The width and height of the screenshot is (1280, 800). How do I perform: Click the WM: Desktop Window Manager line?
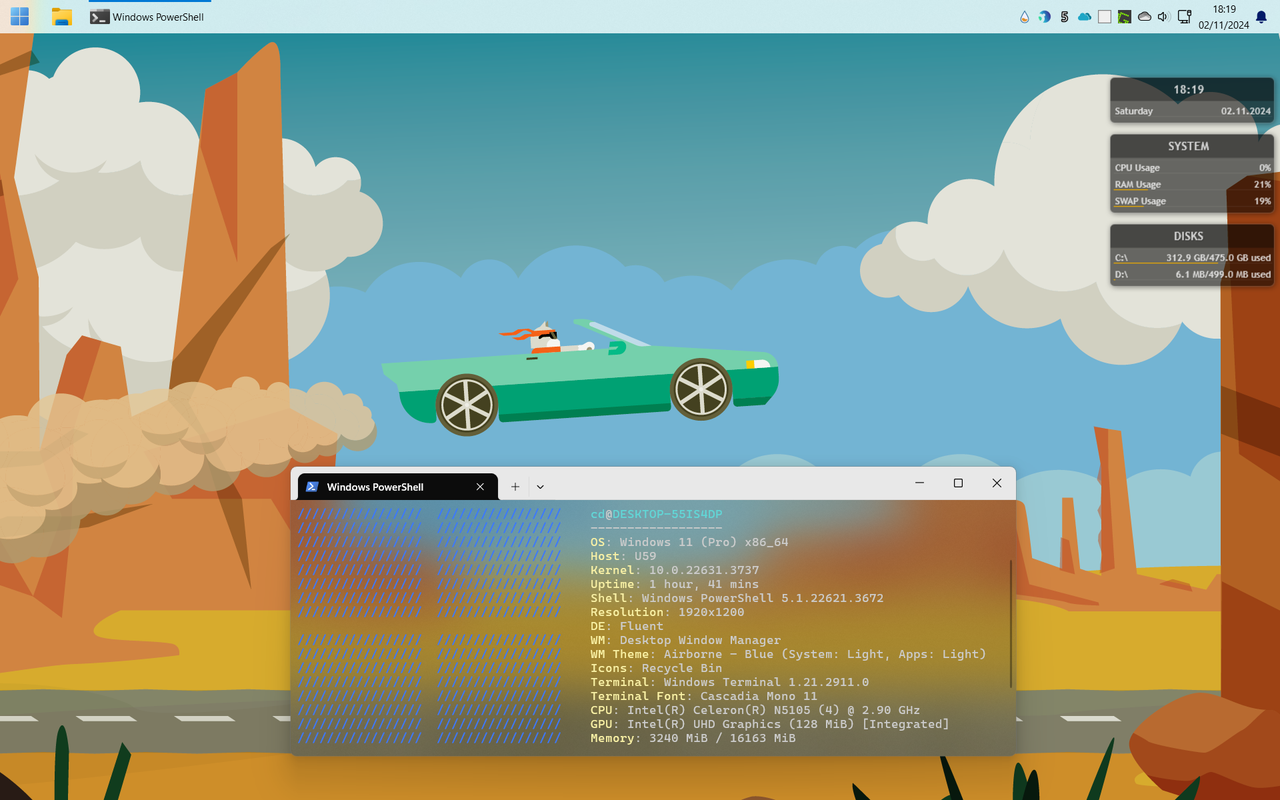click(x=686, y=640)
